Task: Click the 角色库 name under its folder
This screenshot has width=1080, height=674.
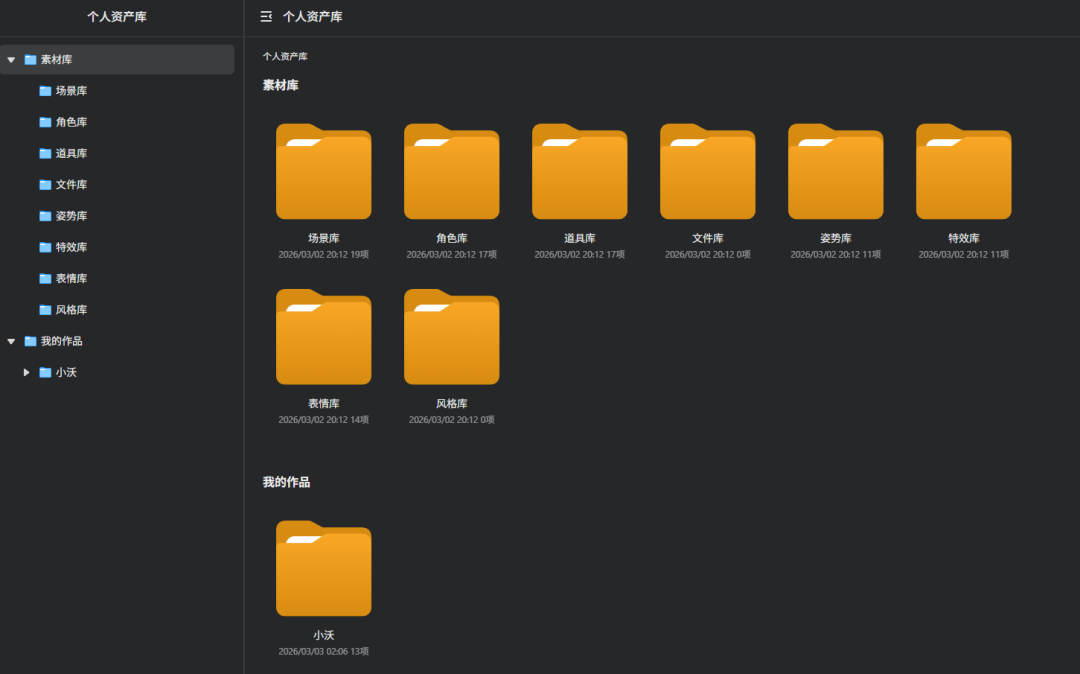Action: (452, 238)
